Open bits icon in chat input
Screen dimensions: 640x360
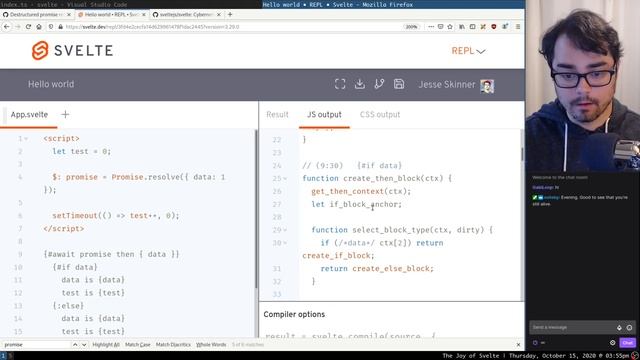(619, 327)
